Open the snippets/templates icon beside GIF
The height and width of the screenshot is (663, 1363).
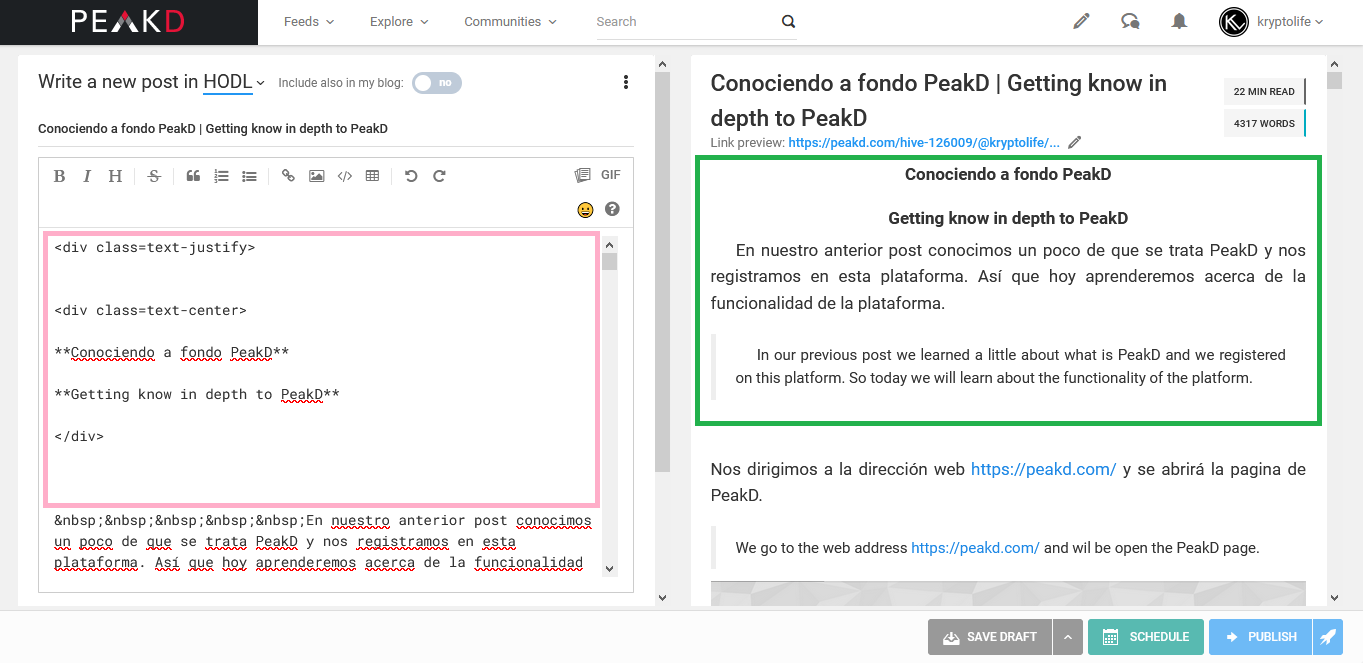click(x=582, y=175)
